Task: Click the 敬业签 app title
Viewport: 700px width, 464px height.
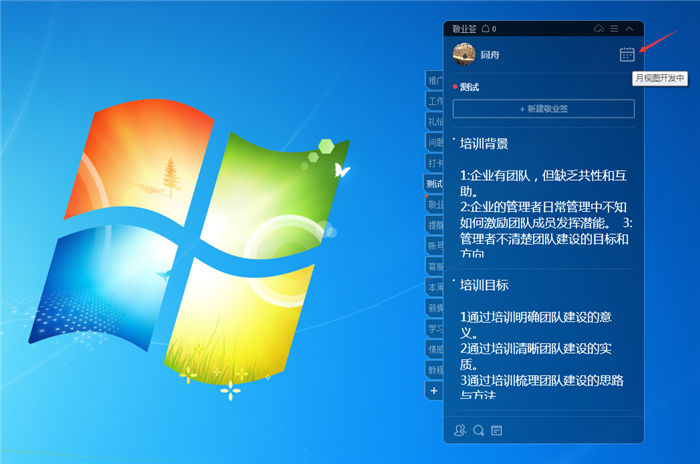Action: coord(464,29)
